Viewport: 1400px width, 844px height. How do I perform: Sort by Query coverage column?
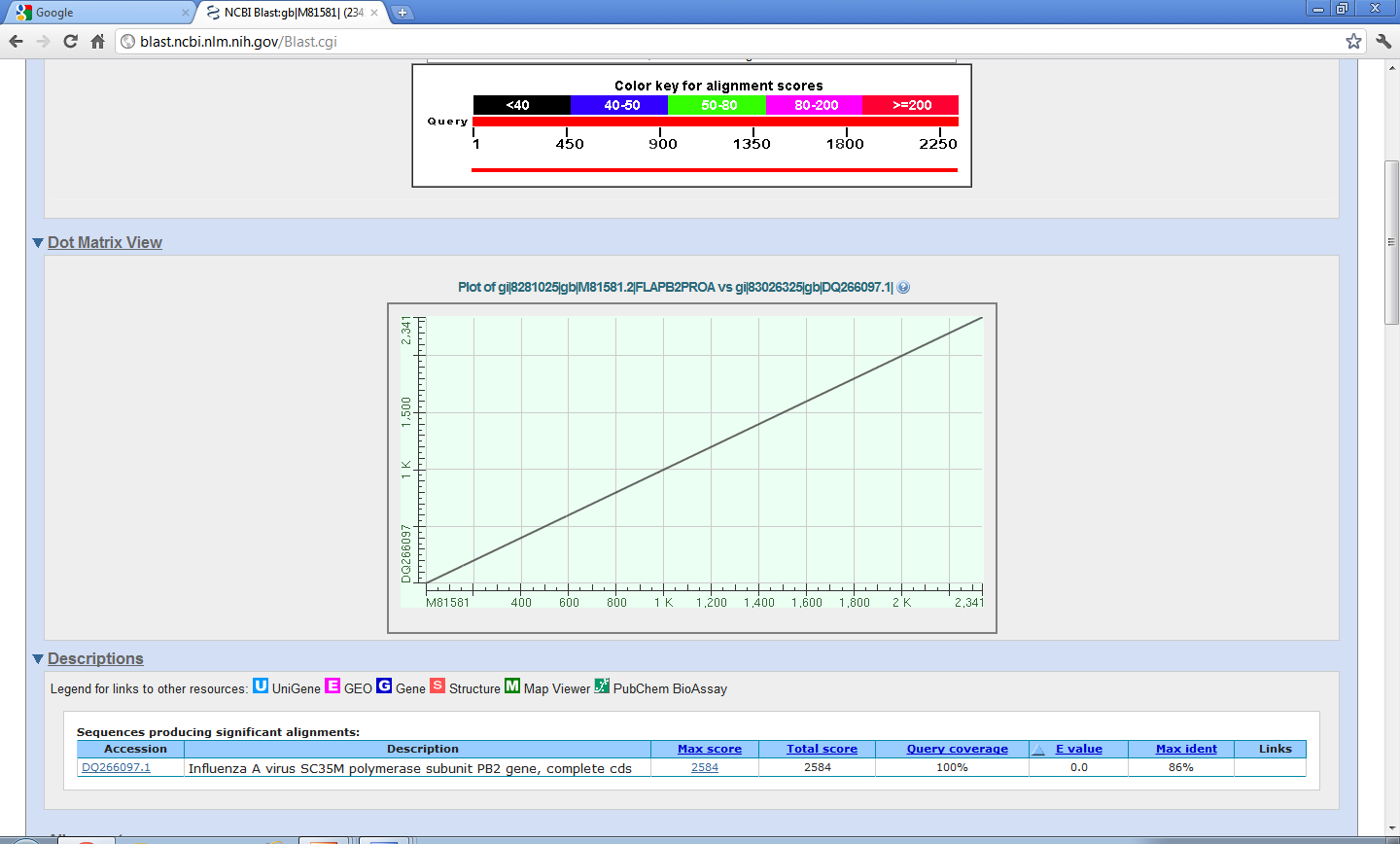click(x=958, y=749)
